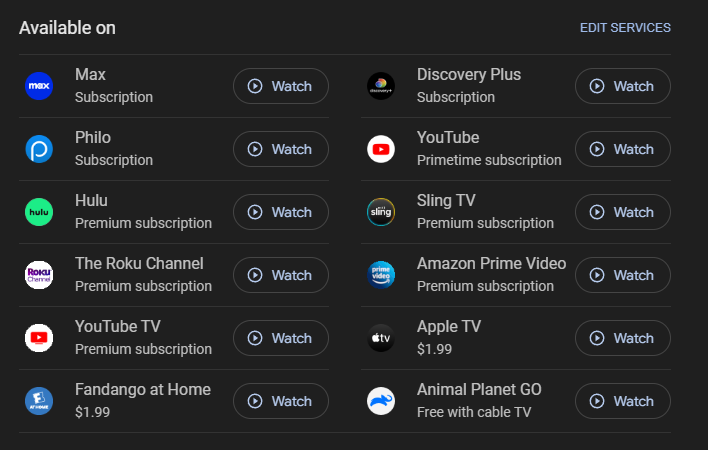This screenshot has height=450, width=708.
Task: Click the Amazon Prime Video logo
Action: click(381, 275)
